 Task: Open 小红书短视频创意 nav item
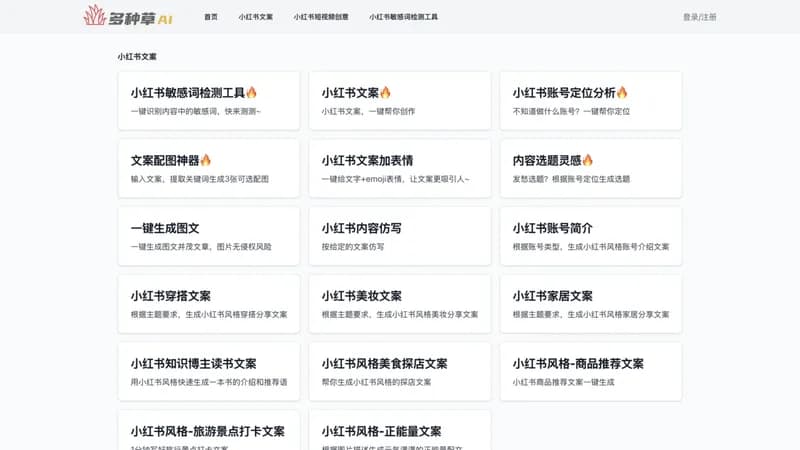coord(321,17)
